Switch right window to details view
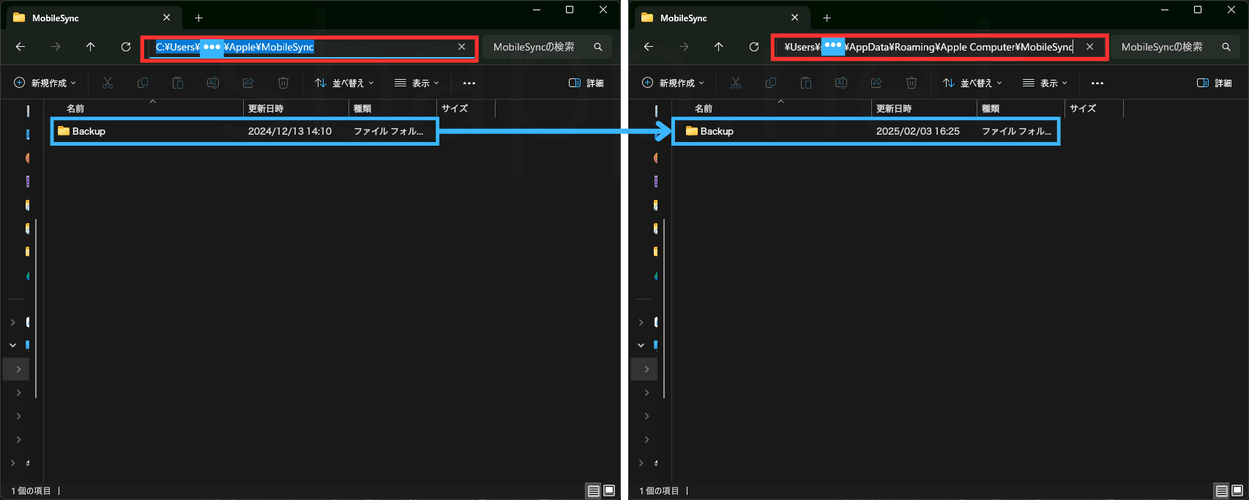1249x500 pixels. point(1221,490)
